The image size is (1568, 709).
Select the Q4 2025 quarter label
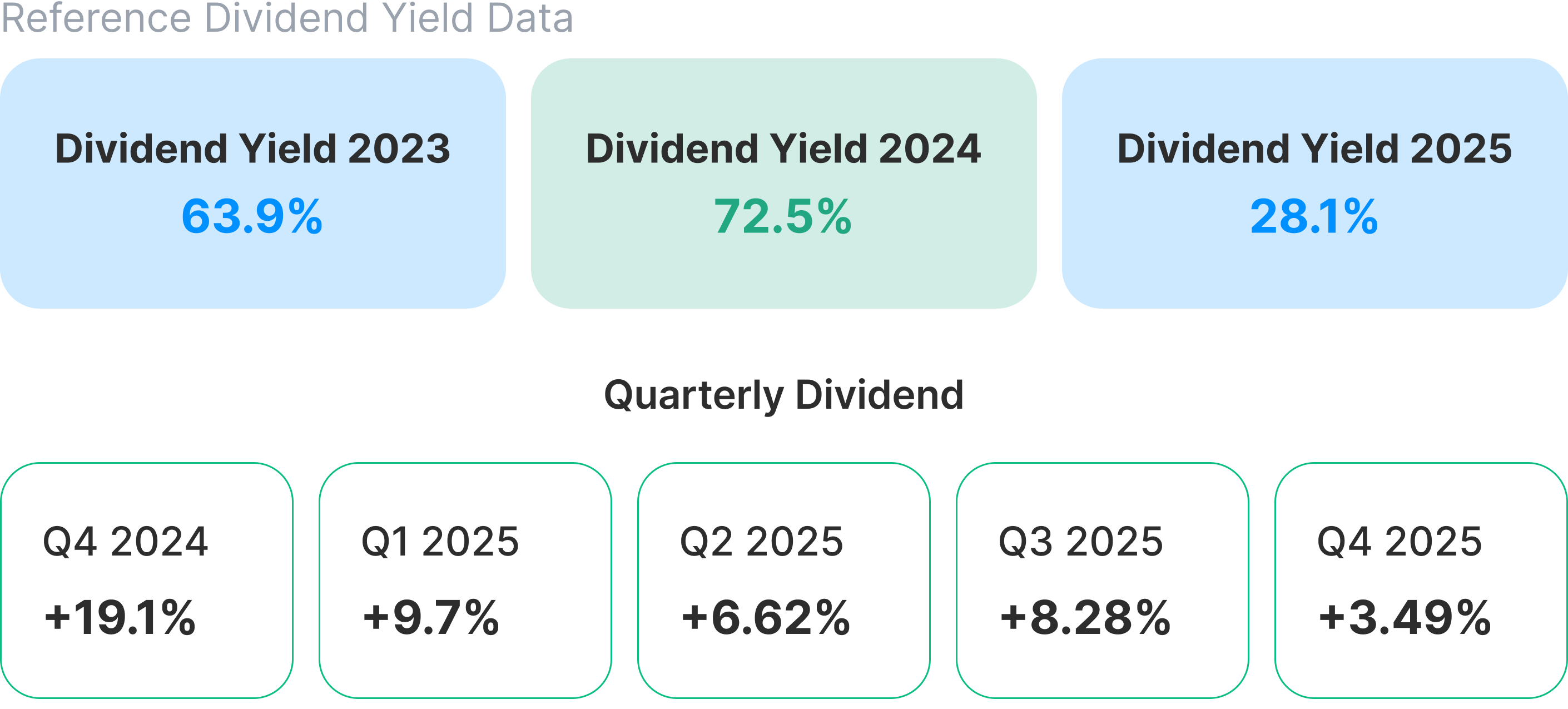coord(1400,542)
